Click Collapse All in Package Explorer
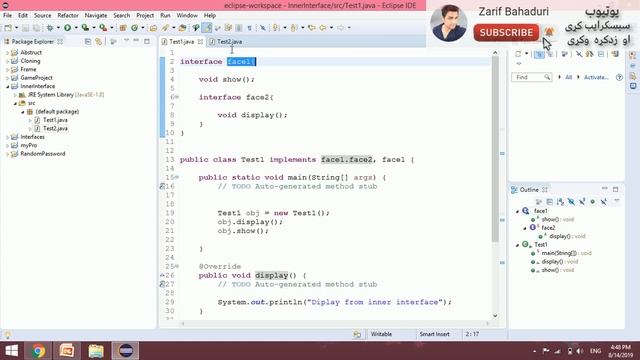 [x=88, y=42]
